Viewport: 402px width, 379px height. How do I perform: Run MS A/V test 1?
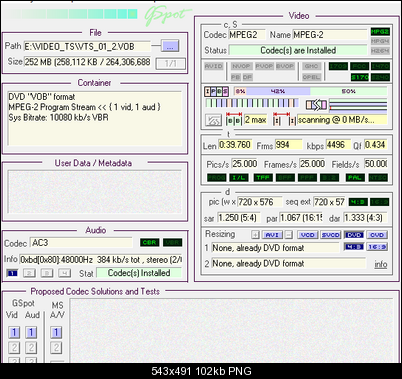[56, 332]
